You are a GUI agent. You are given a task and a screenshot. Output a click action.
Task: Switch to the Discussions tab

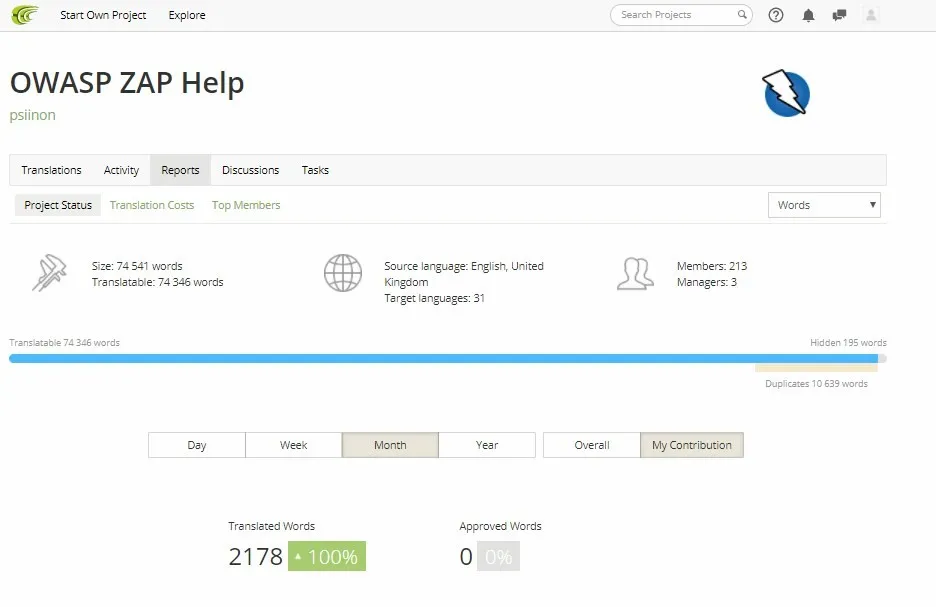click(251, 170)
